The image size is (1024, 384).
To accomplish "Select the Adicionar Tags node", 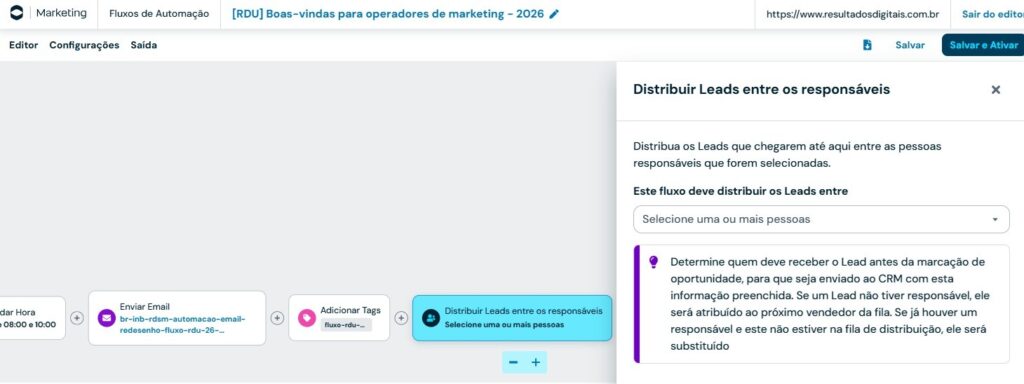I will pos(339,318).
